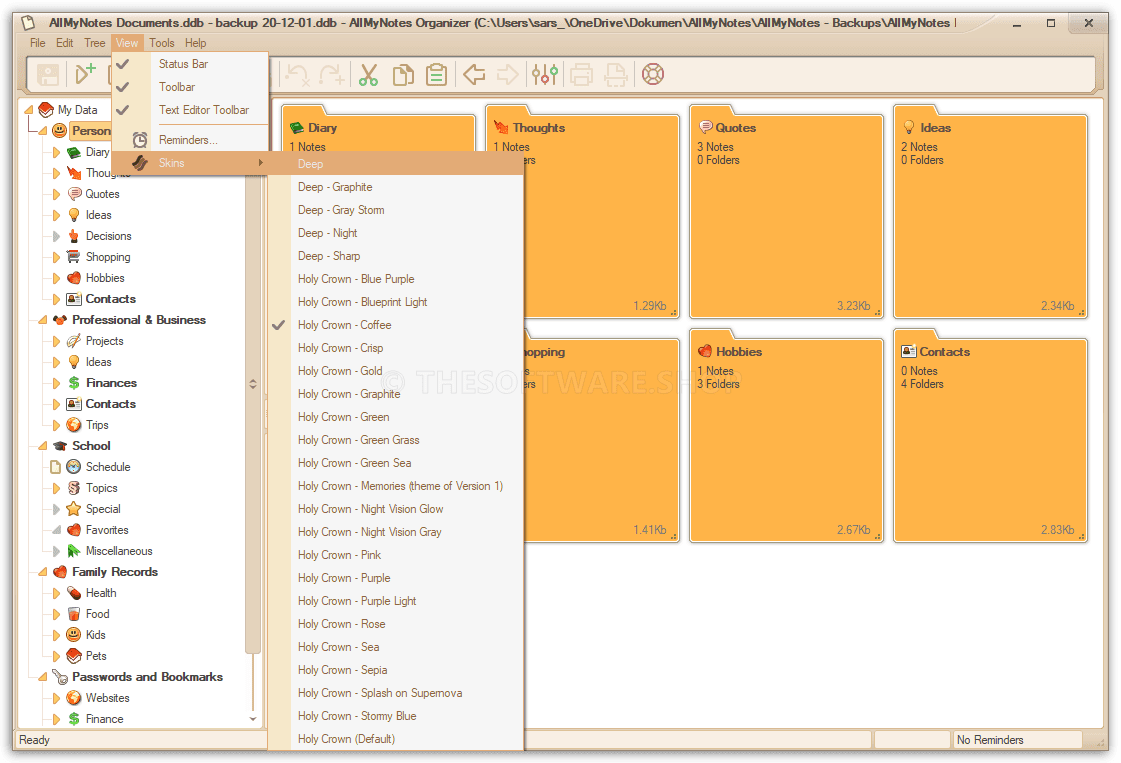This screenshot has width=1121, height=763.
Task: Click the No Reminders status bar entry
Action: (1017, 739)
